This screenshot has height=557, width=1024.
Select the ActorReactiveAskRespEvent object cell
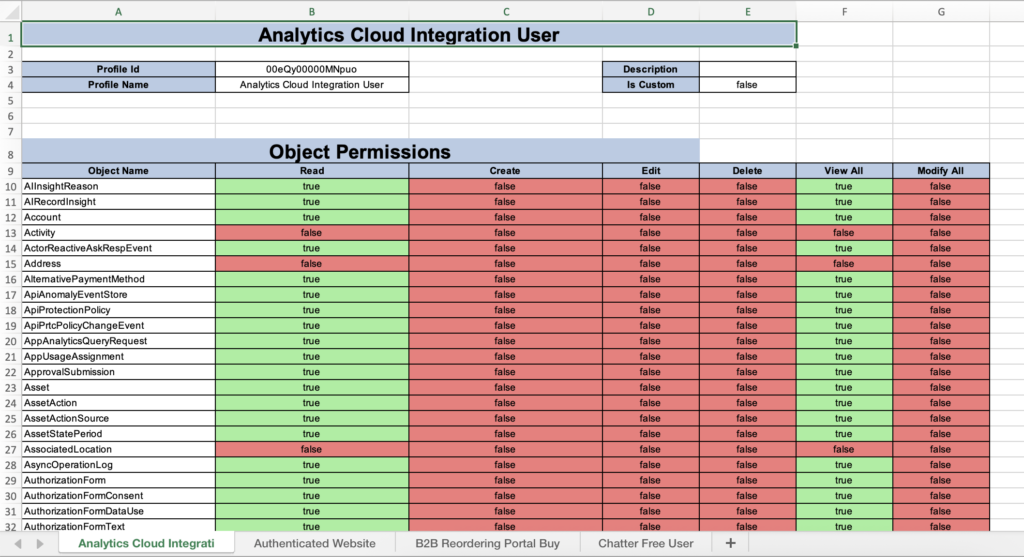coord(118,248)
